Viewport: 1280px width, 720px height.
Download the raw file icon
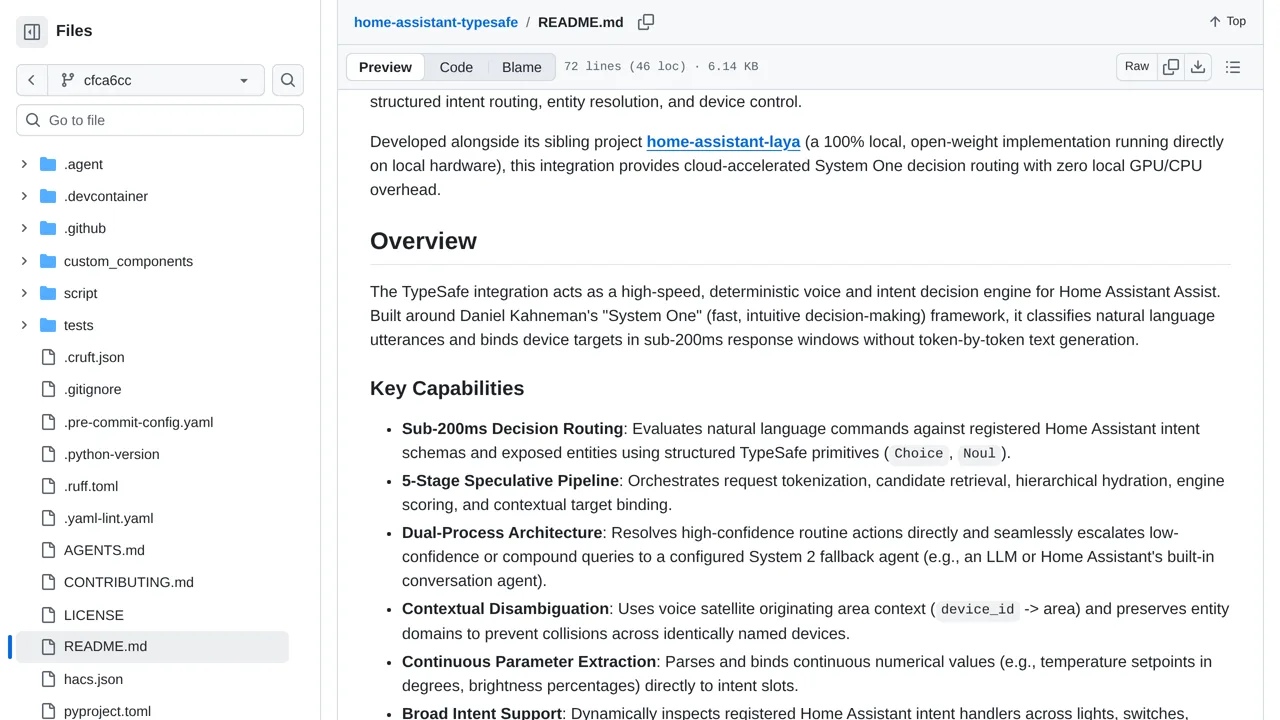[x=1198, y=67]
